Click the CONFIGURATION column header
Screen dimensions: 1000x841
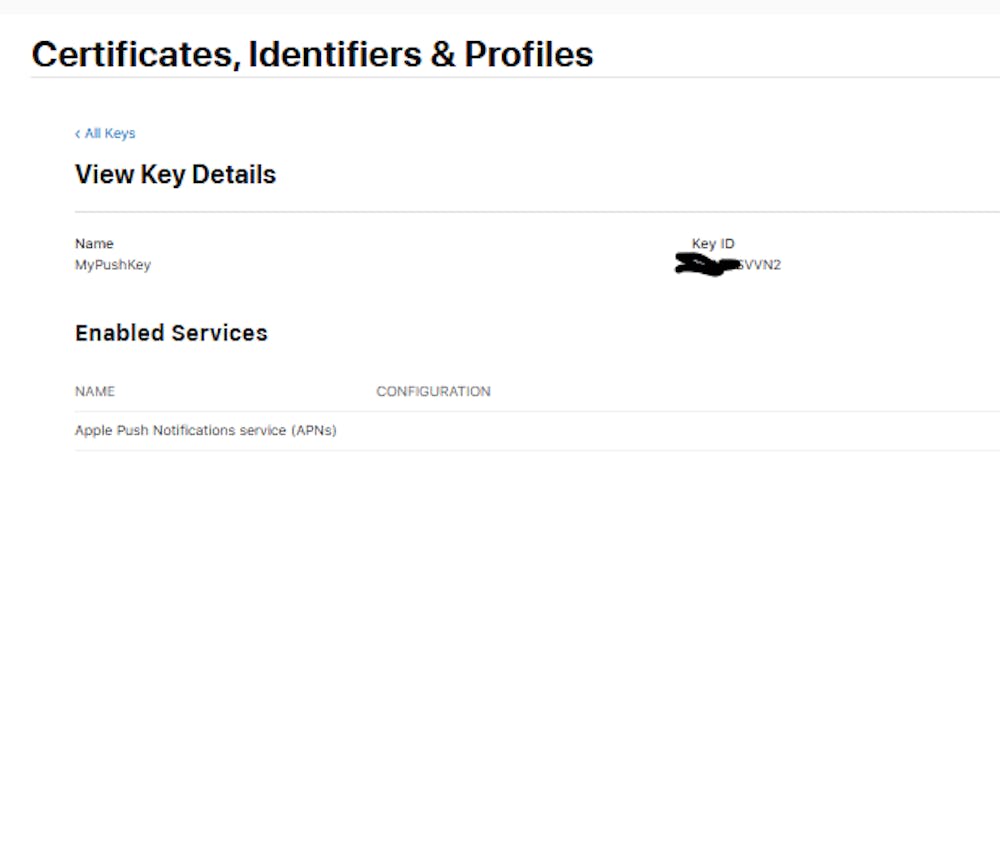click(433, 392)
